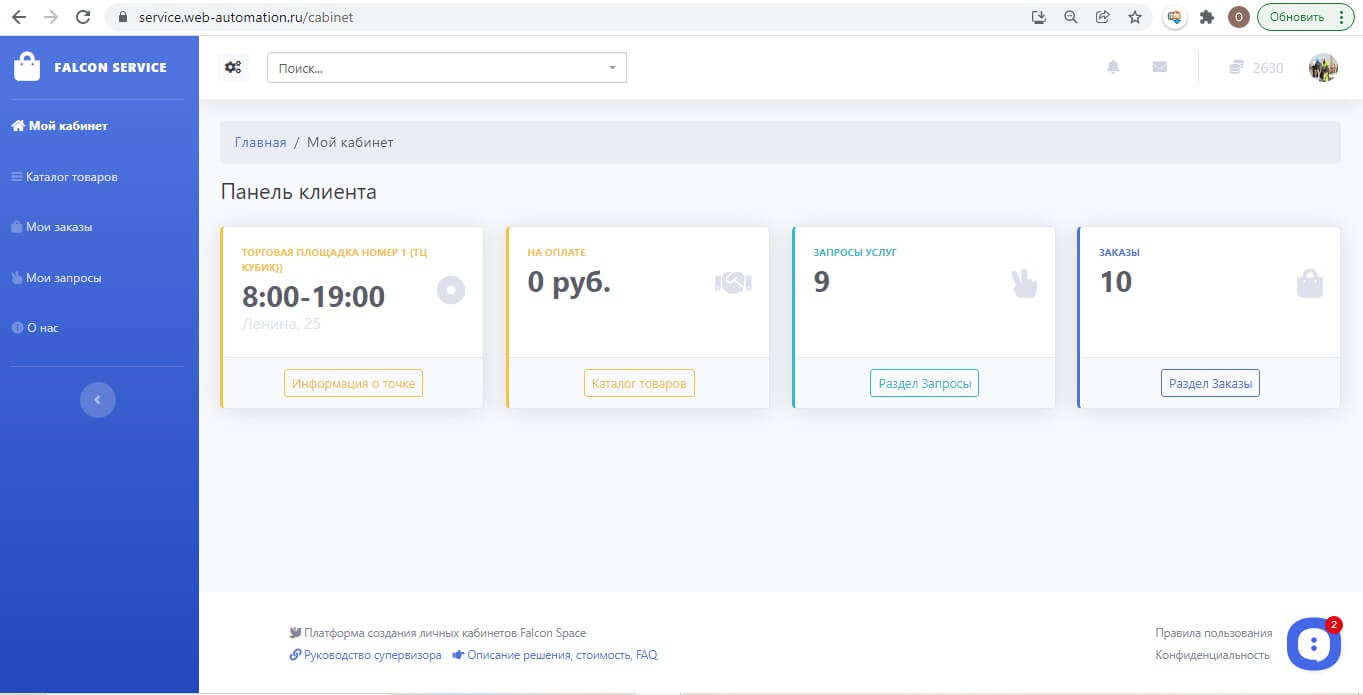Open the chat widget bubble
This screenshot has width=1363, height=695.
tap(1313, 644)
